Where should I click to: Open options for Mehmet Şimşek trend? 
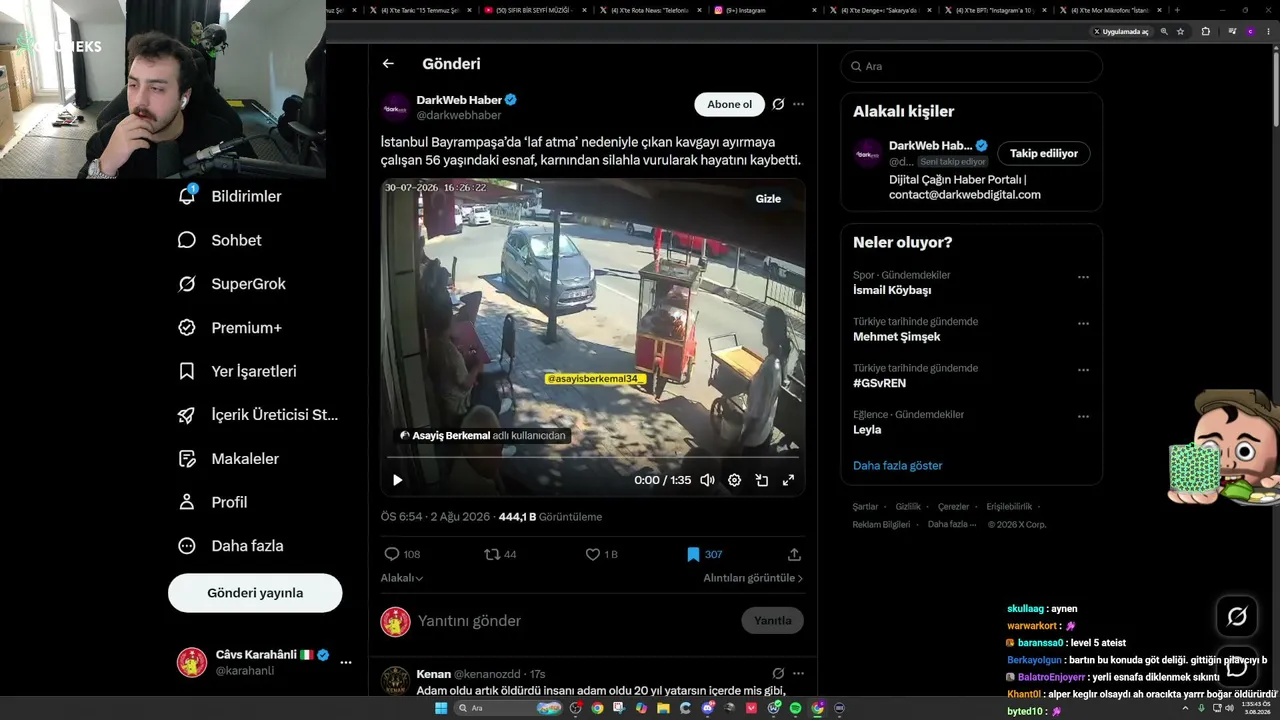(1083, 324)
